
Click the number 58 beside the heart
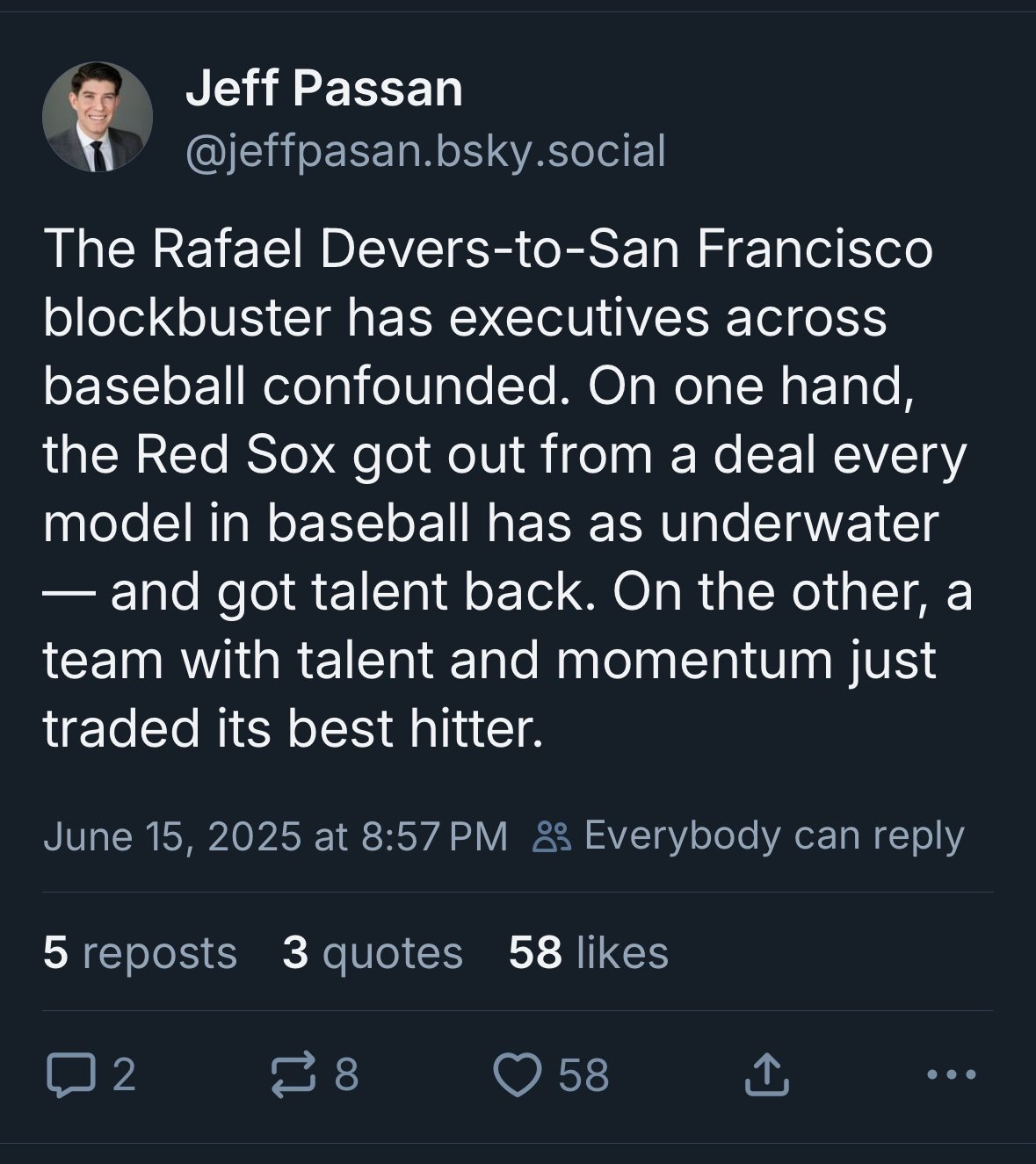click(583, 1075)
